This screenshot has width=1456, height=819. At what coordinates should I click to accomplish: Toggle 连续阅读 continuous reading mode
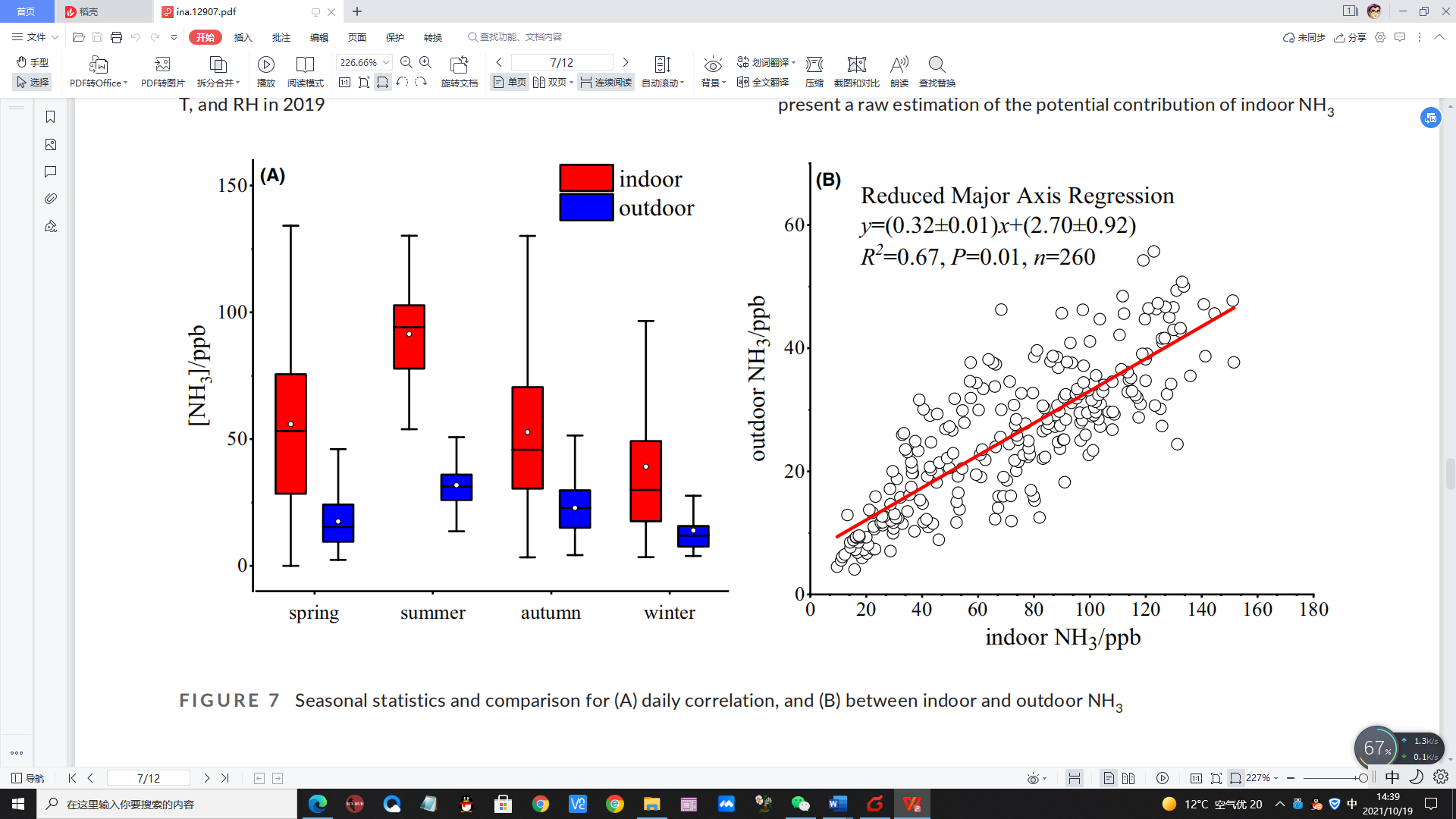606,83
